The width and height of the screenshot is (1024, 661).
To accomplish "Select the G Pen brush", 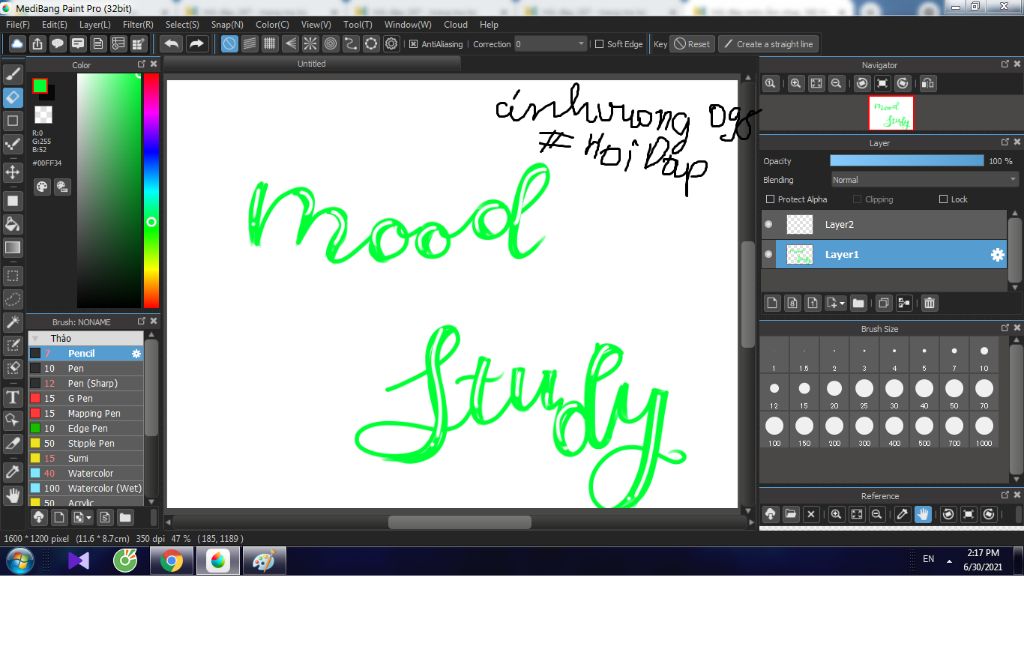I will coord(86,398).
